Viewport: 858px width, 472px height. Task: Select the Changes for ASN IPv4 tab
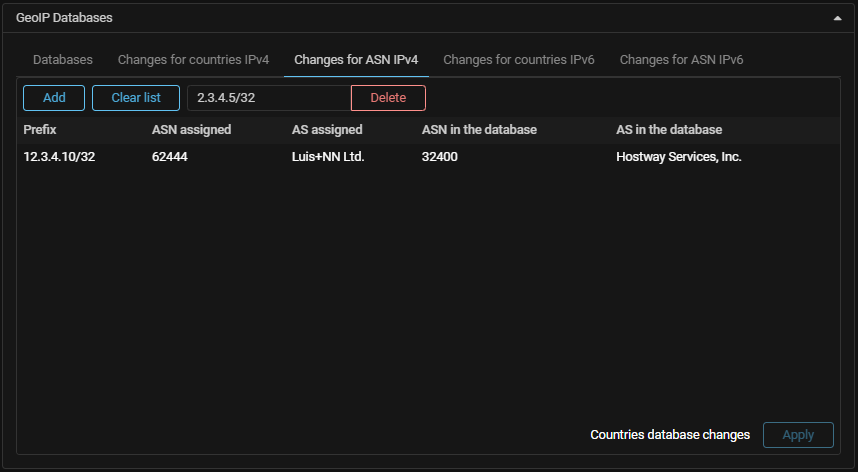click(x=356, y=60)
